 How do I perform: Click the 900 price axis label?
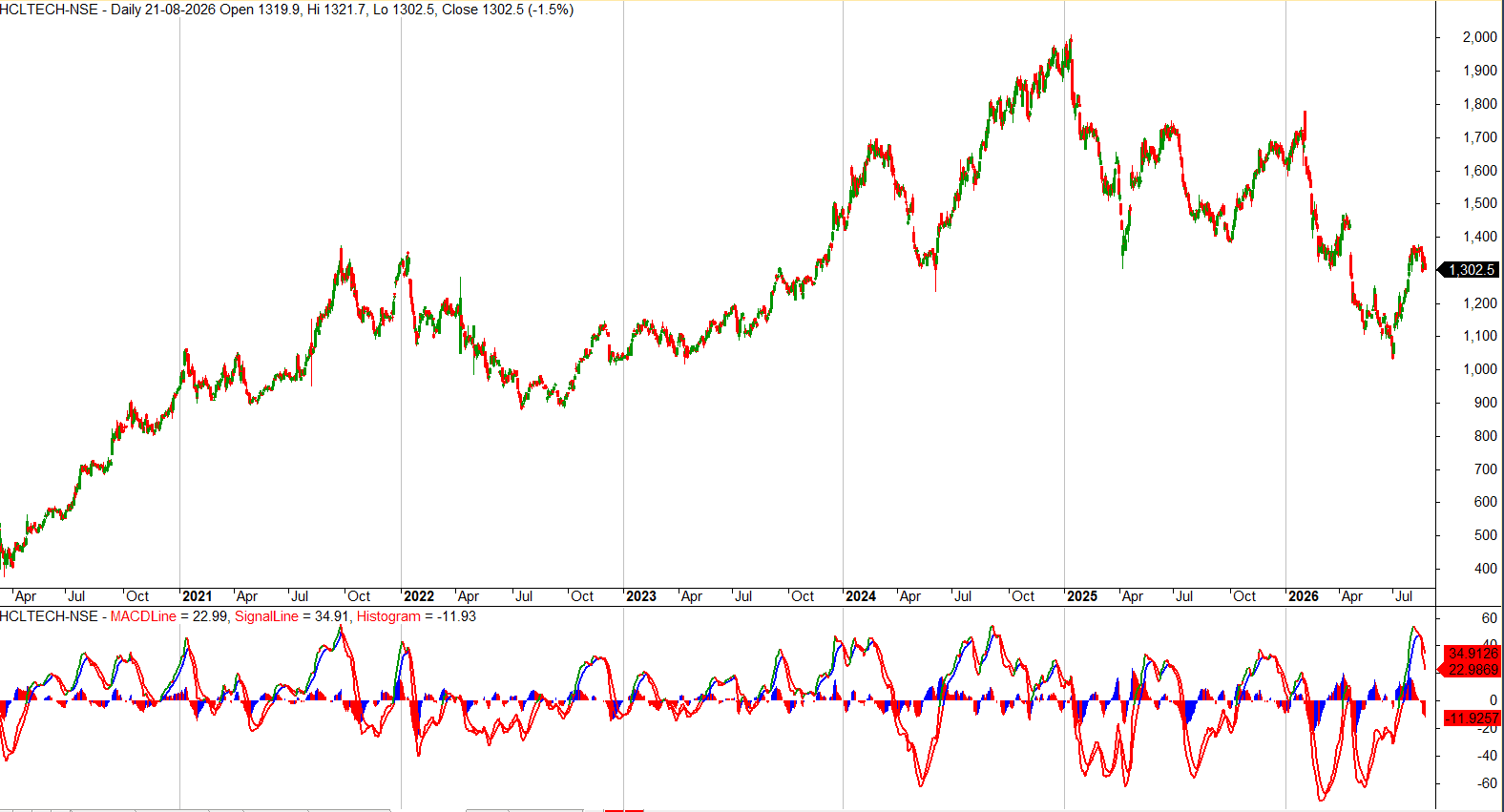1486,403
